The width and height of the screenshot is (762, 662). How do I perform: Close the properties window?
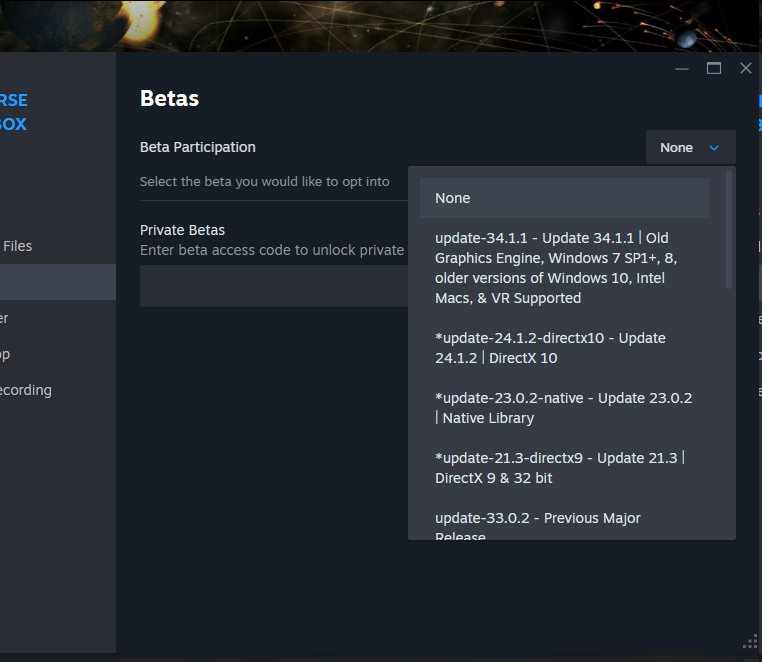pyautogui.click(x=745, y=69)
